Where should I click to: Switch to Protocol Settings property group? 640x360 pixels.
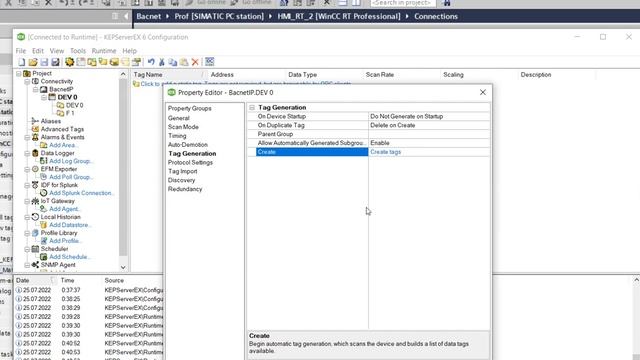[x=190, y=162]
